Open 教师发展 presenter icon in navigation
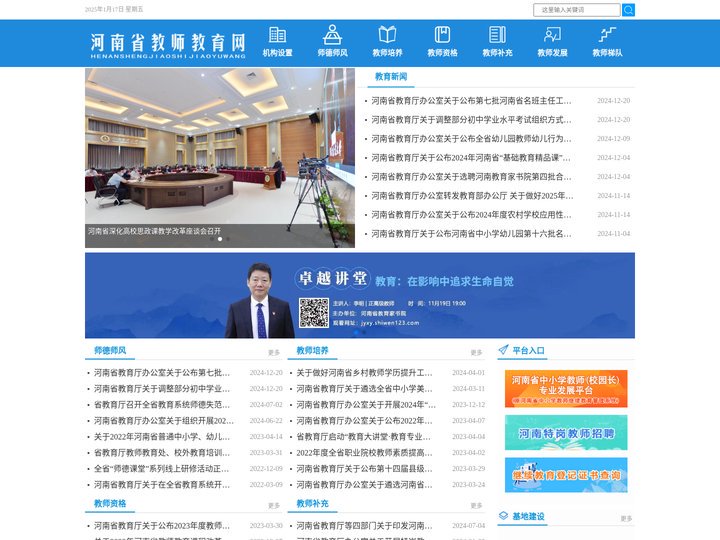The image size is (720, 540). point(552,34)
